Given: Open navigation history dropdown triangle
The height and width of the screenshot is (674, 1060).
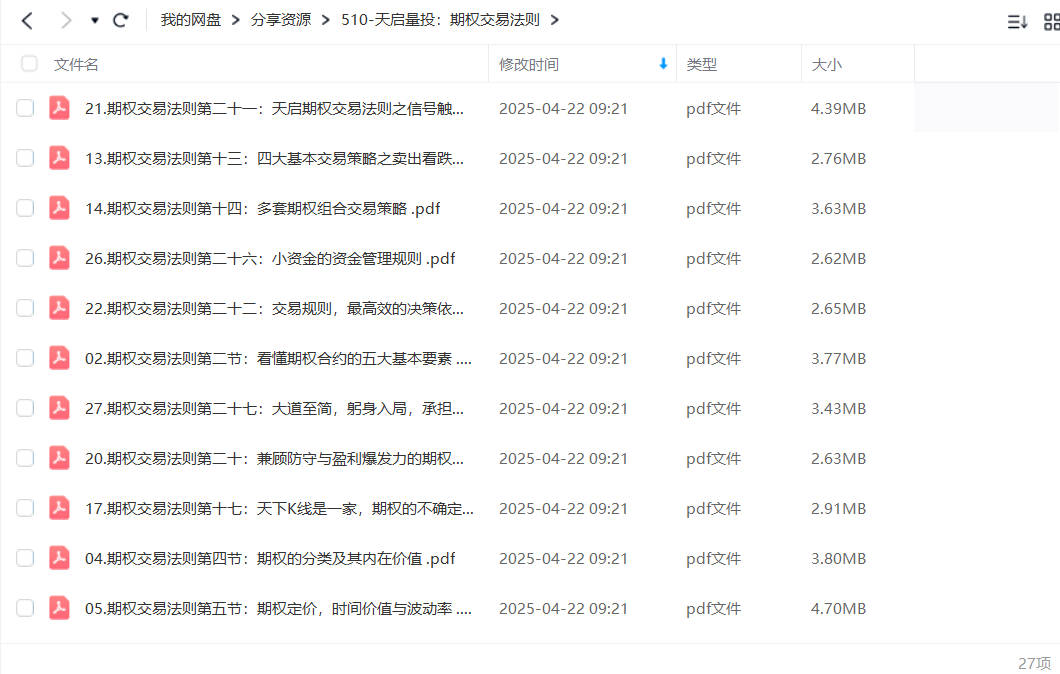Looking at the screenshot, I should coord(95,20).
